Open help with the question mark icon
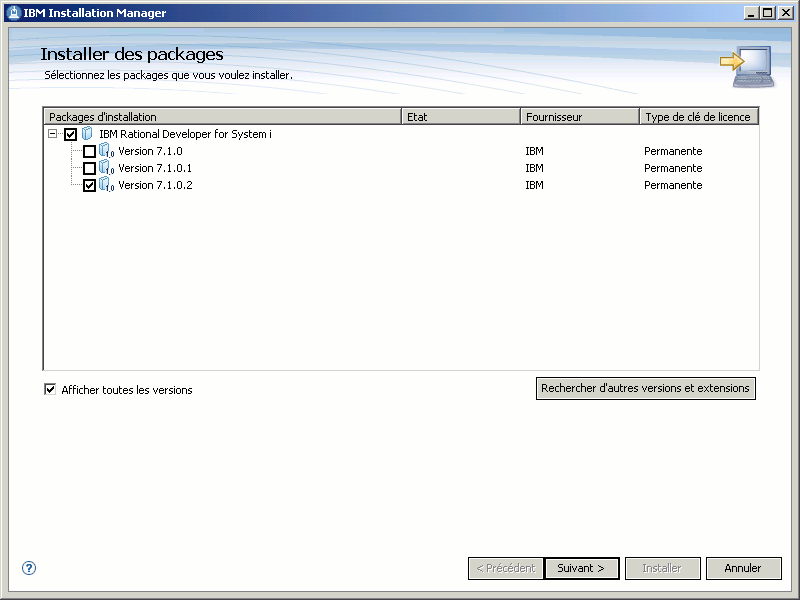Image resolution: width=800 pixels, height=600 pixels. click(29, 568)
